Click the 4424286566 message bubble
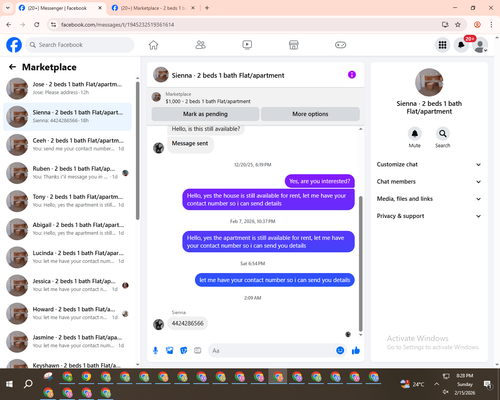The image size is (500, 400). [188, 323]
